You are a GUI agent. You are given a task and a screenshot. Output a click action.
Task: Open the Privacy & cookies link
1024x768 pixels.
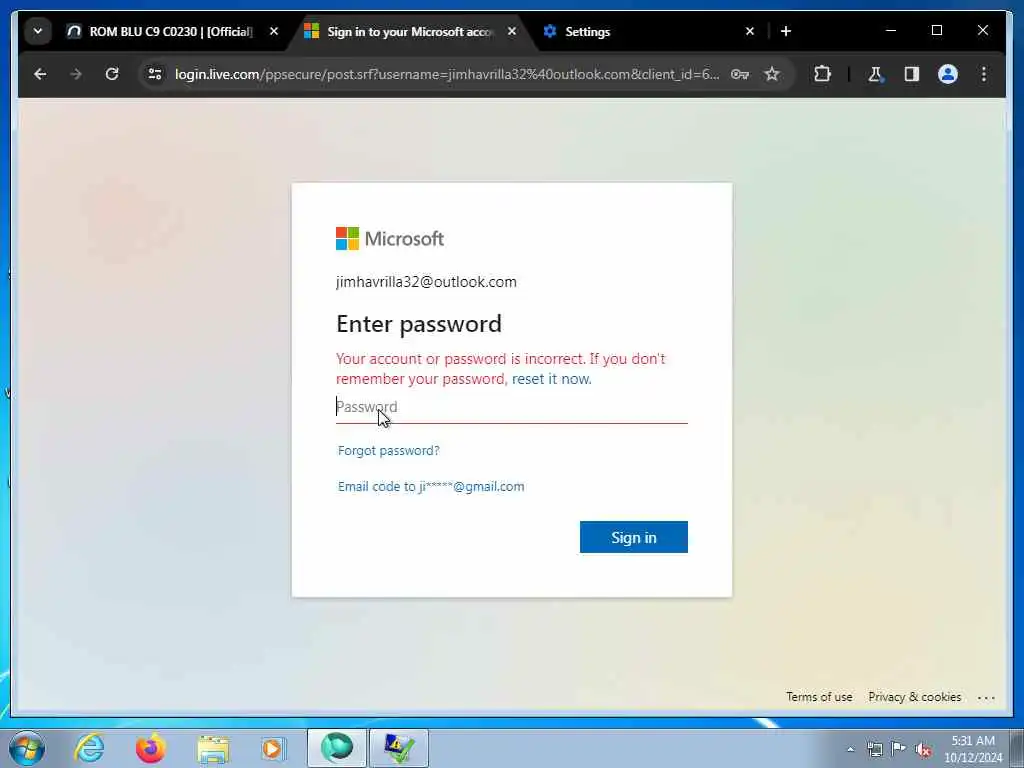pos(914,697)
